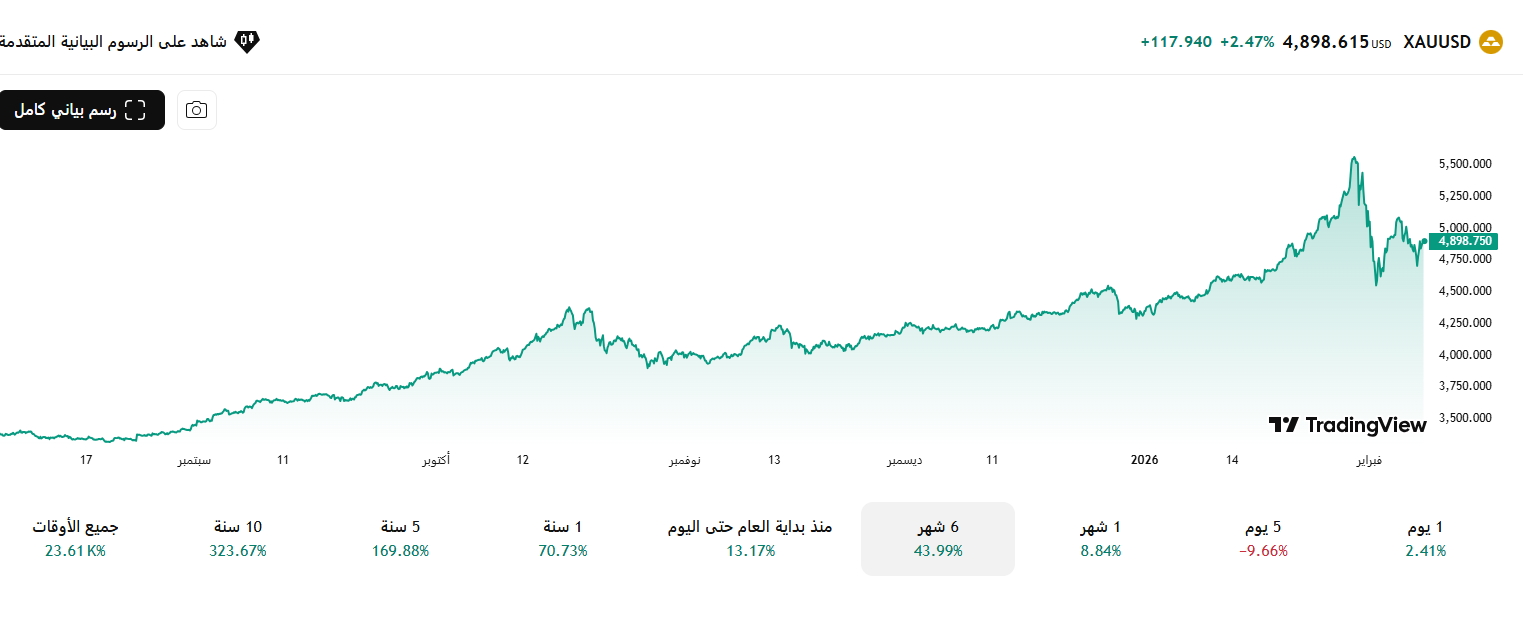Screen dimensions: 1523x618
Task: Select the 5 سنة range showing 169.88%
Action: [397, 538]
